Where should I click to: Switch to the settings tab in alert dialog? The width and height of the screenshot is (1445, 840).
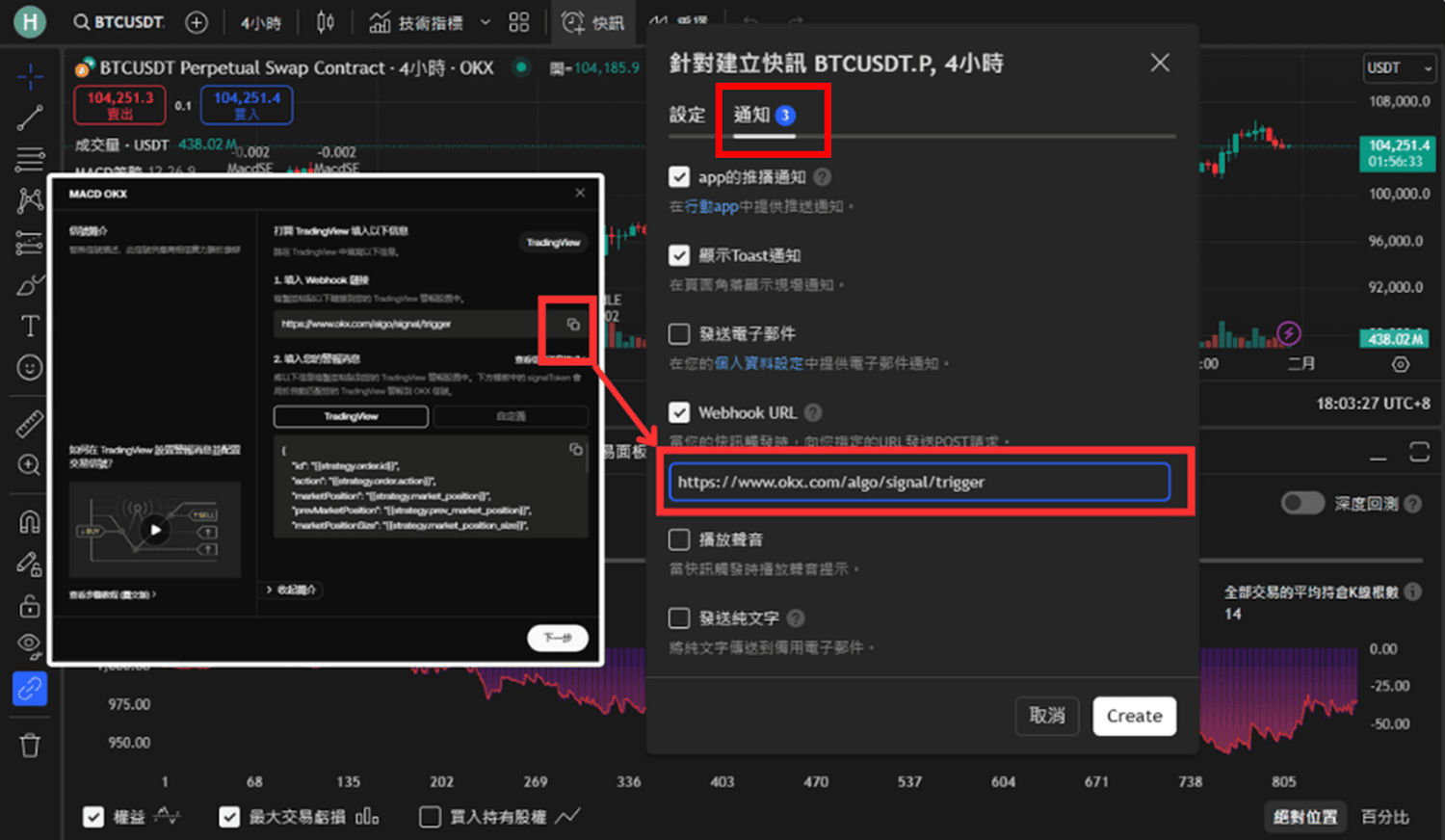coord(688,115)
